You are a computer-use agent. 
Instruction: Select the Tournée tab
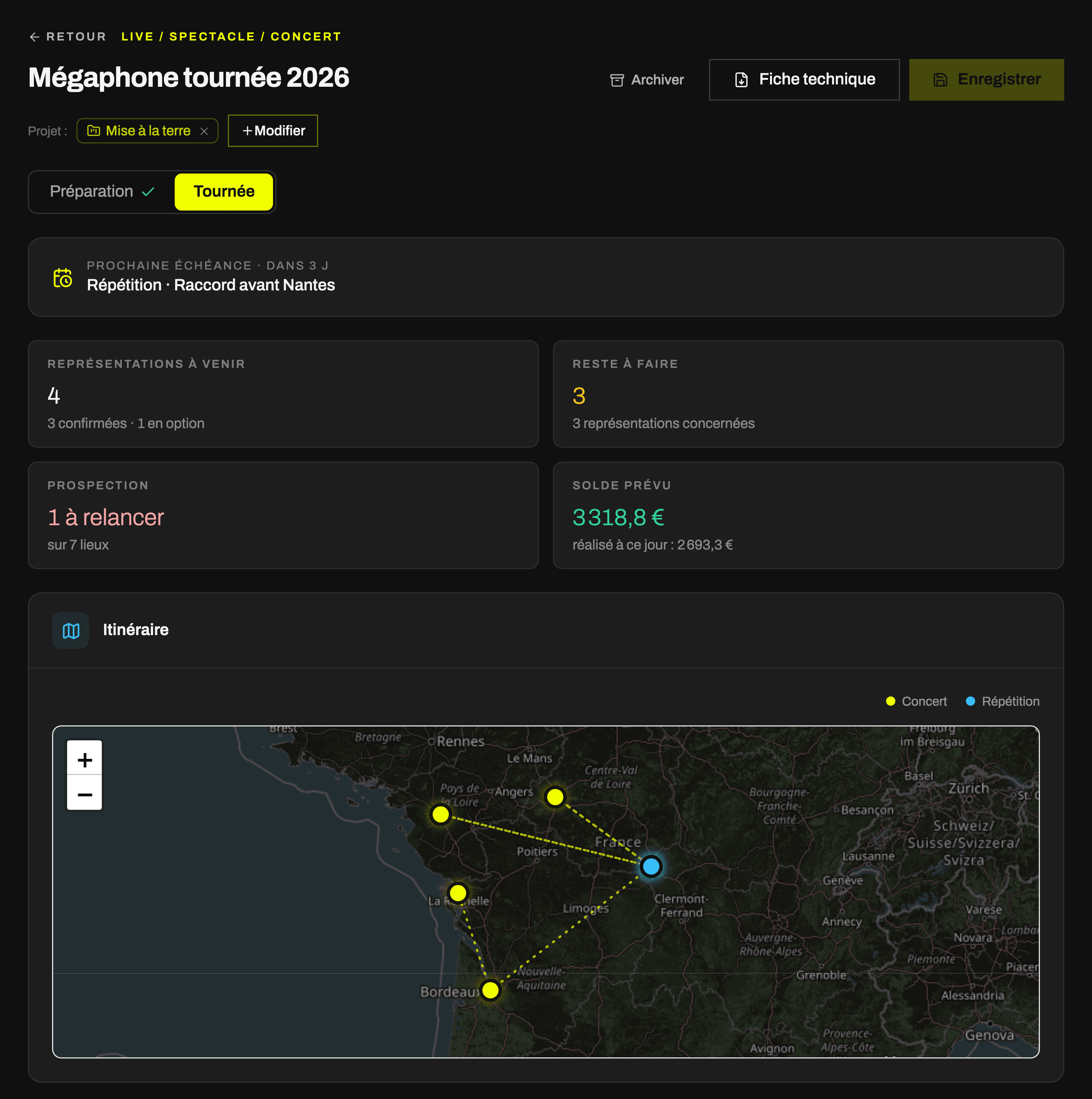(x=224, y=192)
